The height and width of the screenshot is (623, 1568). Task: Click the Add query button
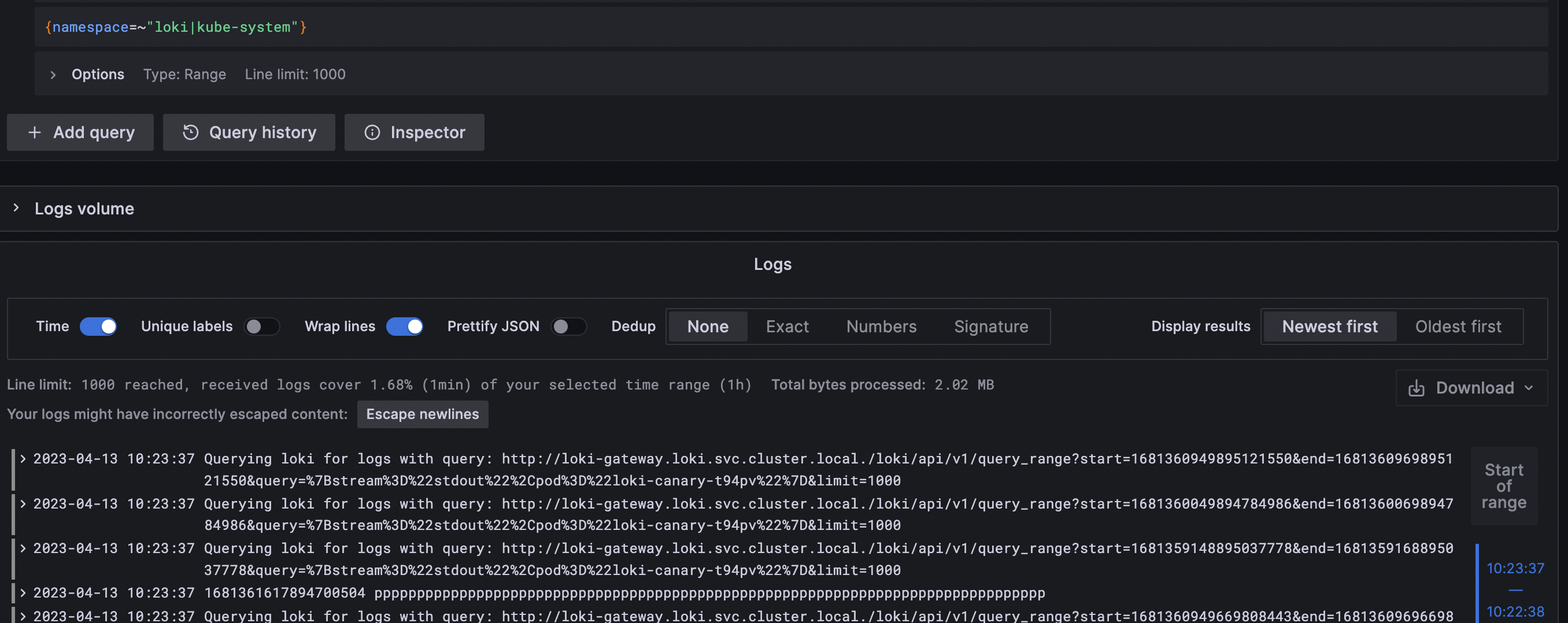80,132
